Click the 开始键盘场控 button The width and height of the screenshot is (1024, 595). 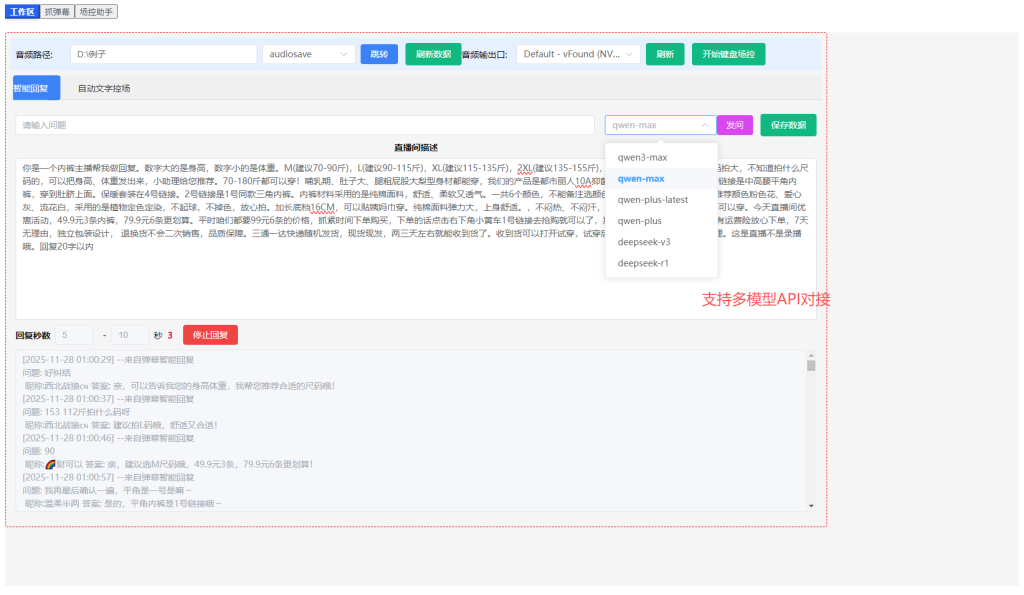click(728, 54)
